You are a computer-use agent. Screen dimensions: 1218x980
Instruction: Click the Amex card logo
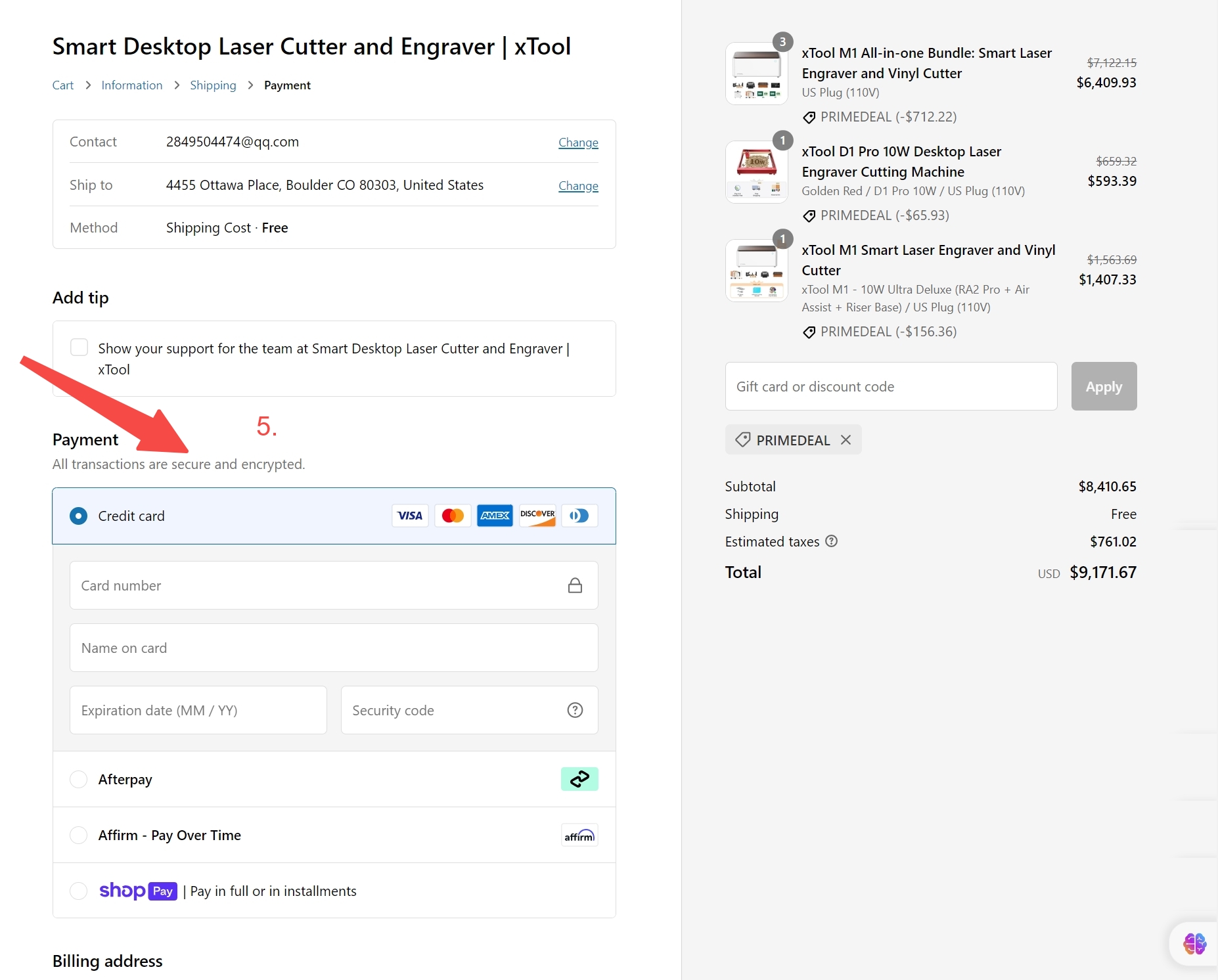495,516
